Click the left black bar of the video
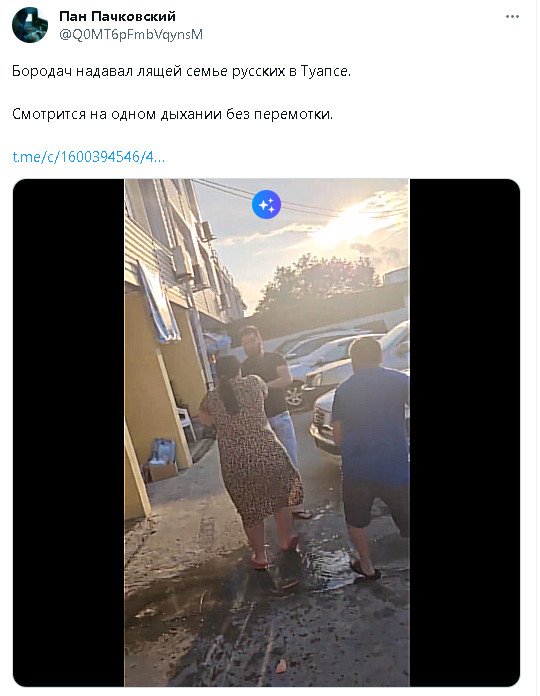 pos(69,433)
